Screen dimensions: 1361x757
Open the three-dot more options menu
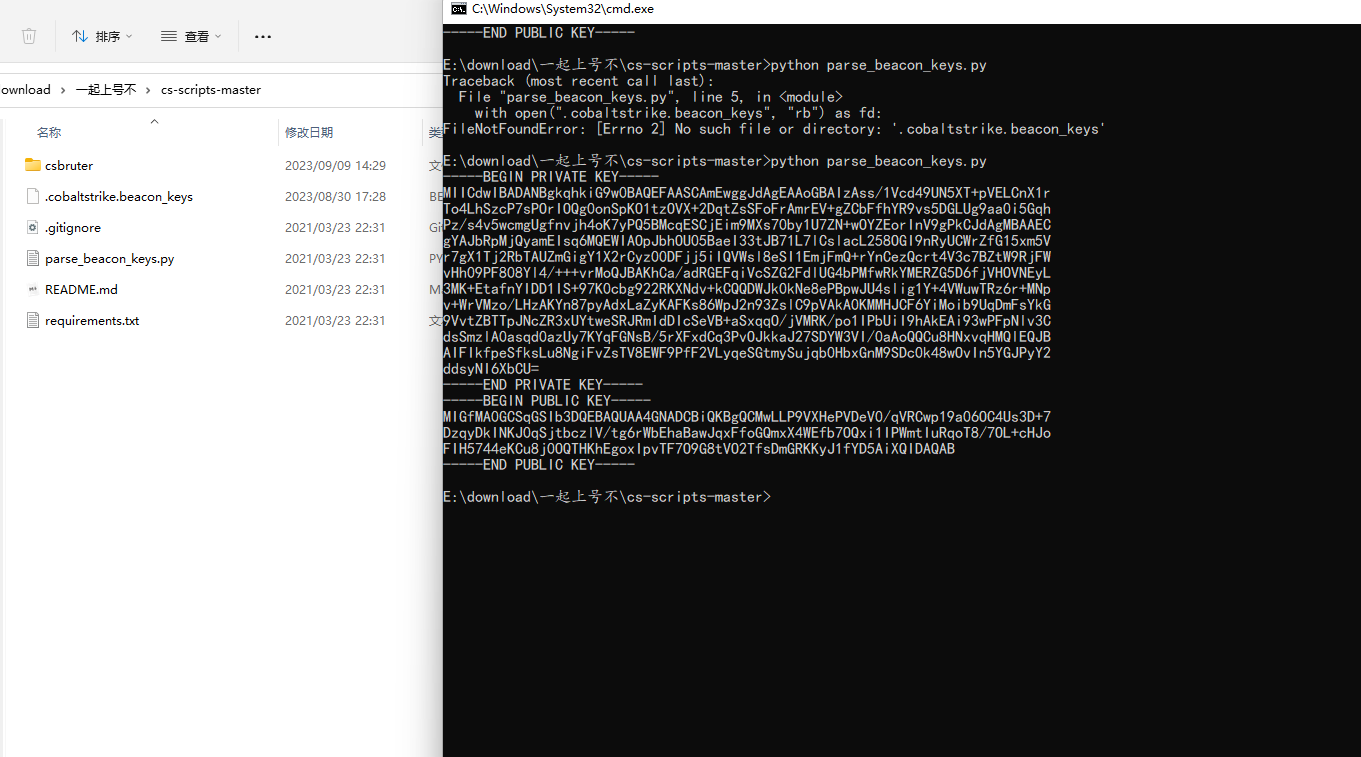click(263, 36)
